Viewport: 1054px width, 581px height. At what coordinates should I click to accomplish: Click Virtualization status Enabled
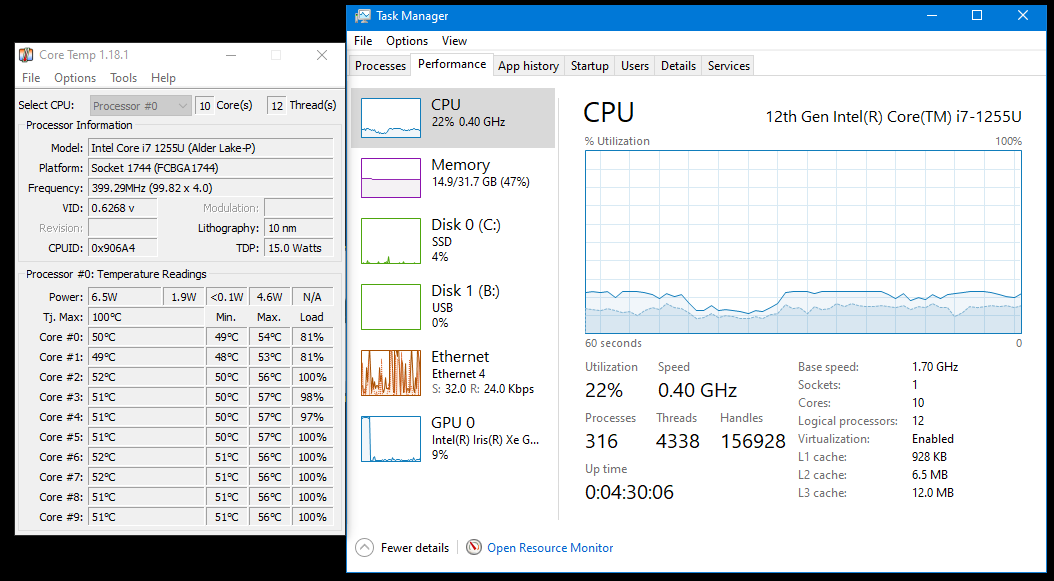click(932, 439)
